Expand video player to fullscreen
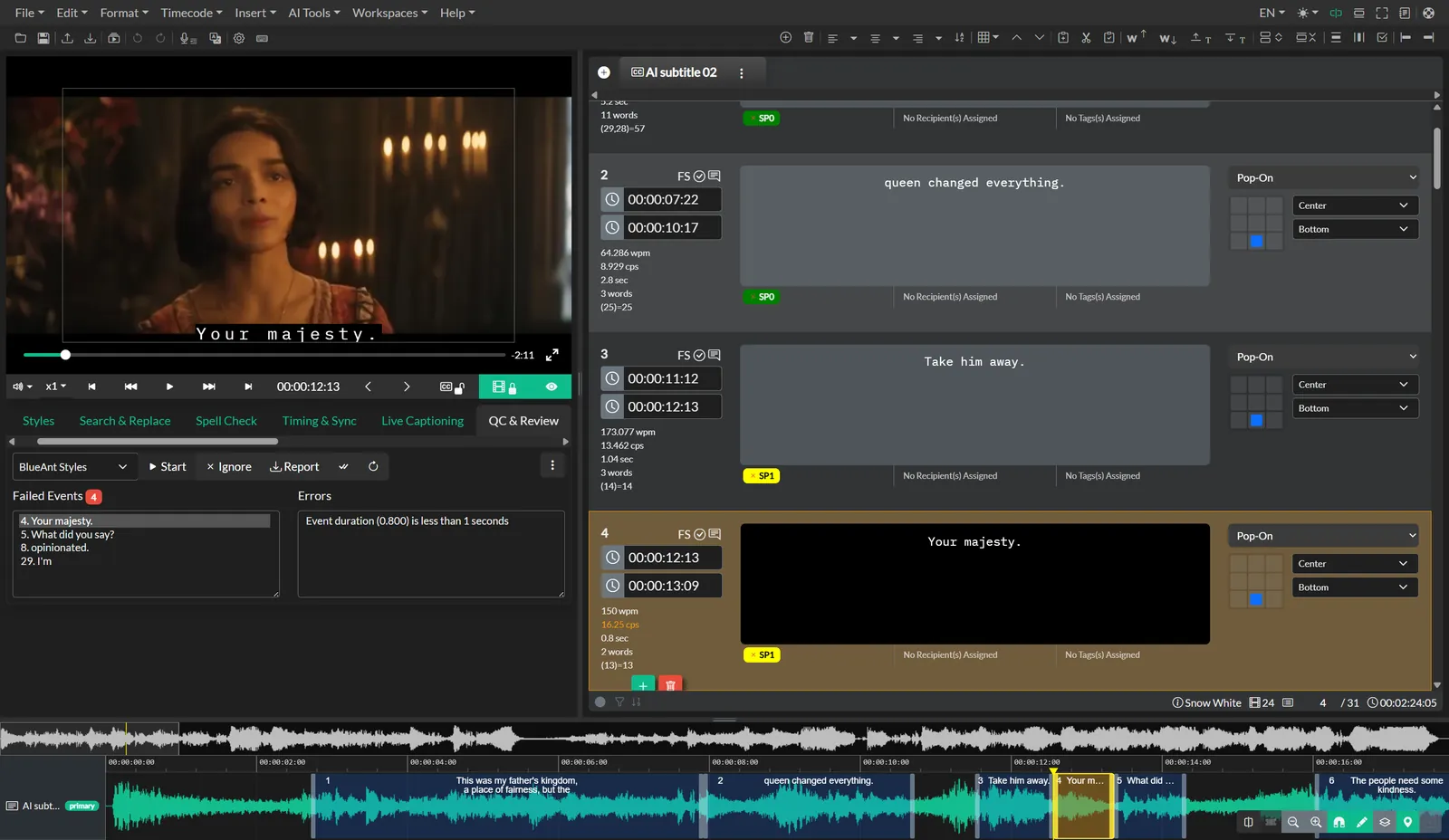 [552, 355]
